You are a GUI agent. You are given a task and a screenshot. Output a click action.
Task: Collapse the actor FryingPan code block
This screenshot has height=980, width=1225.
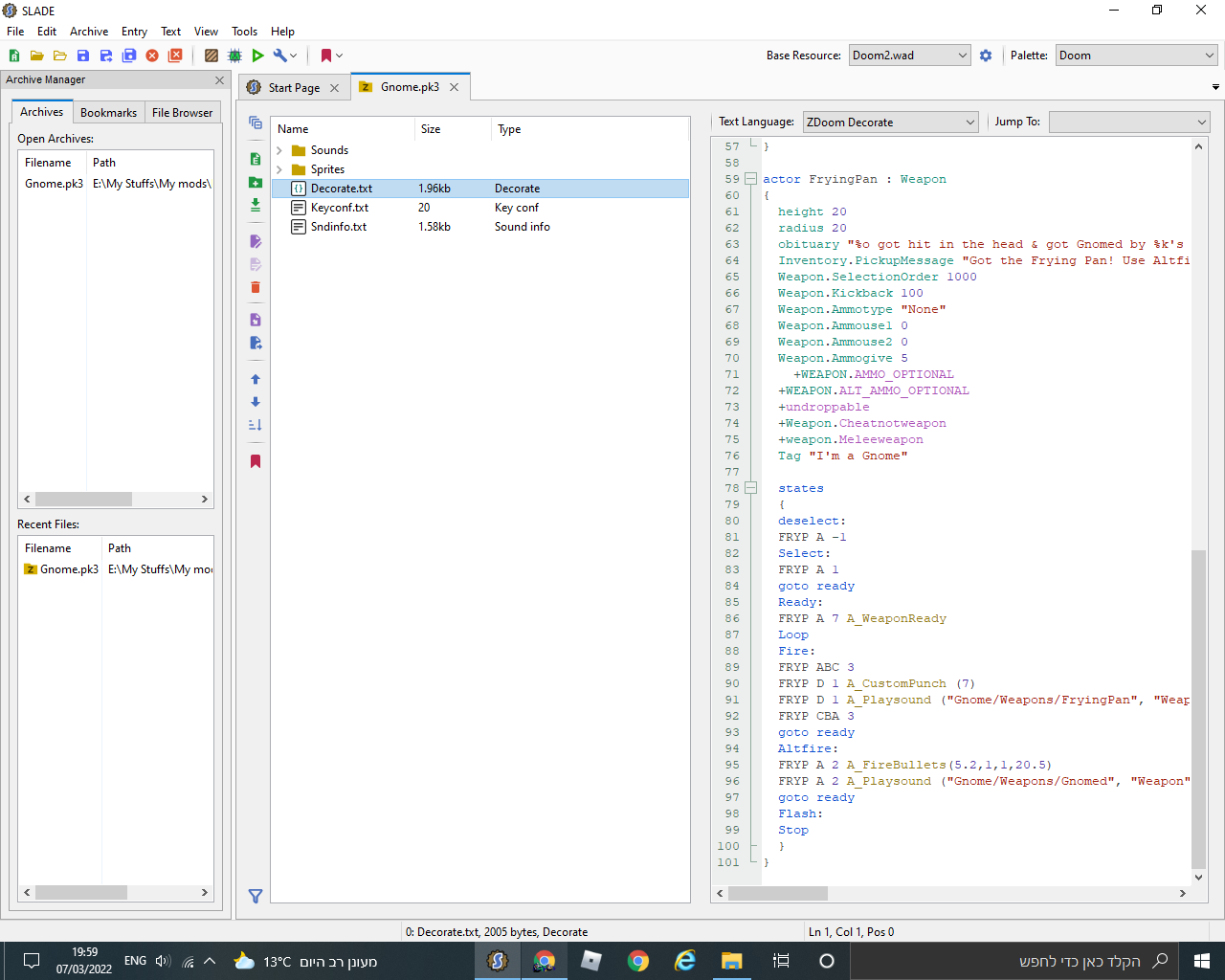[x=751, y=179]
